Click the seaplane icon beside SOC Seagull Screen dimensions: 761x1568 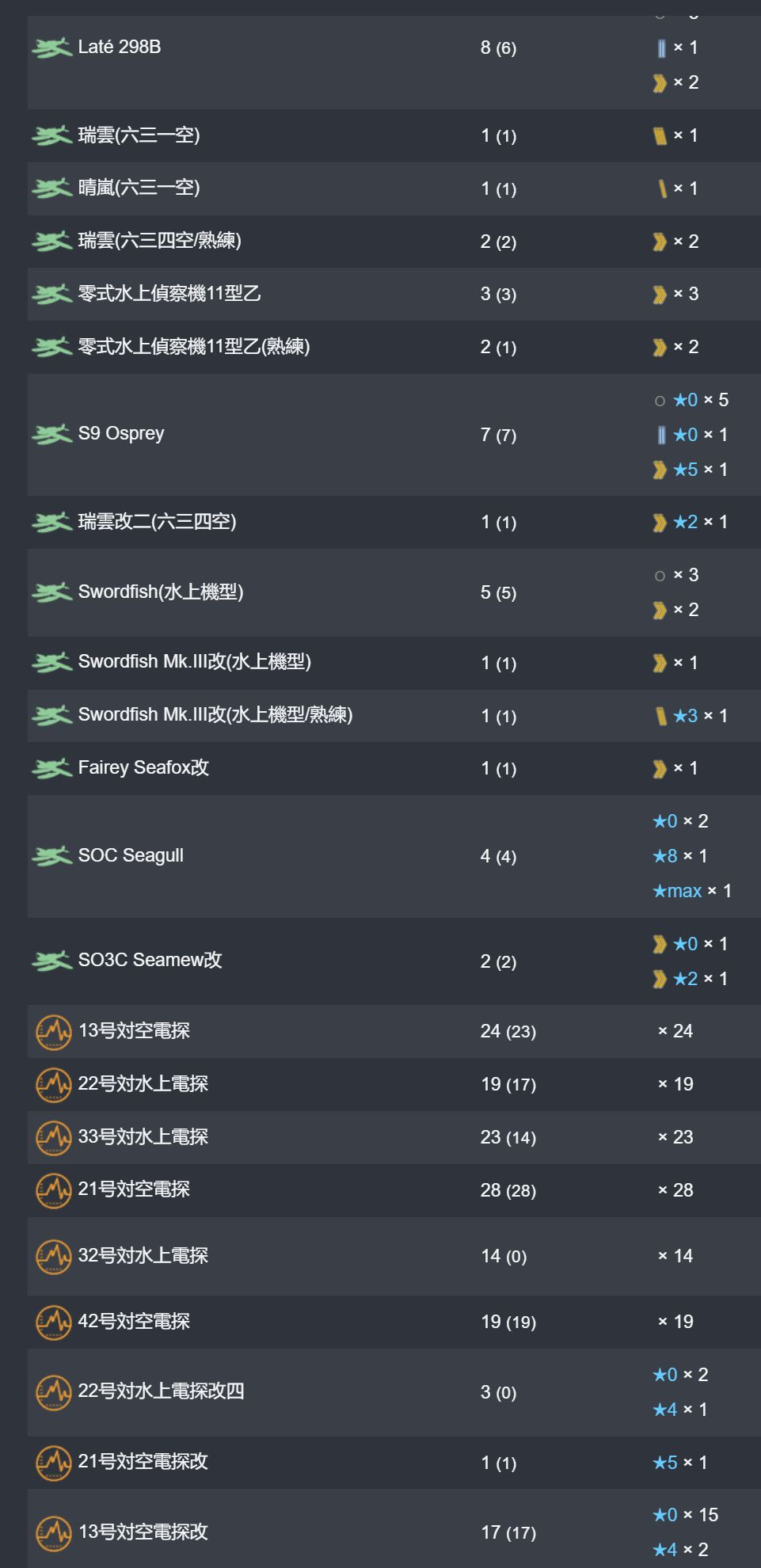coord(52,856)
